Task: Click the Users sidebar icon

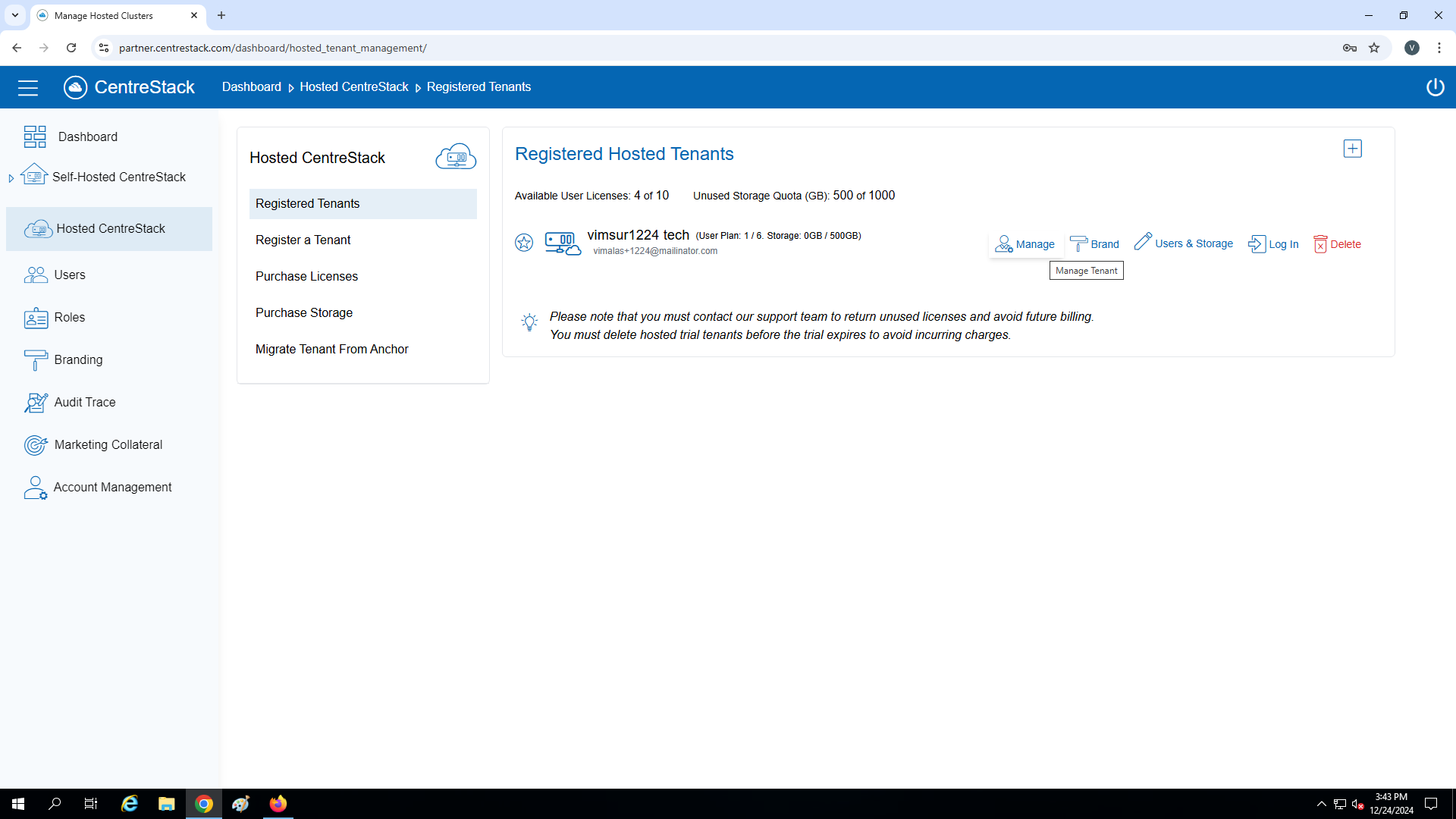Action: (x=36, y=275)
